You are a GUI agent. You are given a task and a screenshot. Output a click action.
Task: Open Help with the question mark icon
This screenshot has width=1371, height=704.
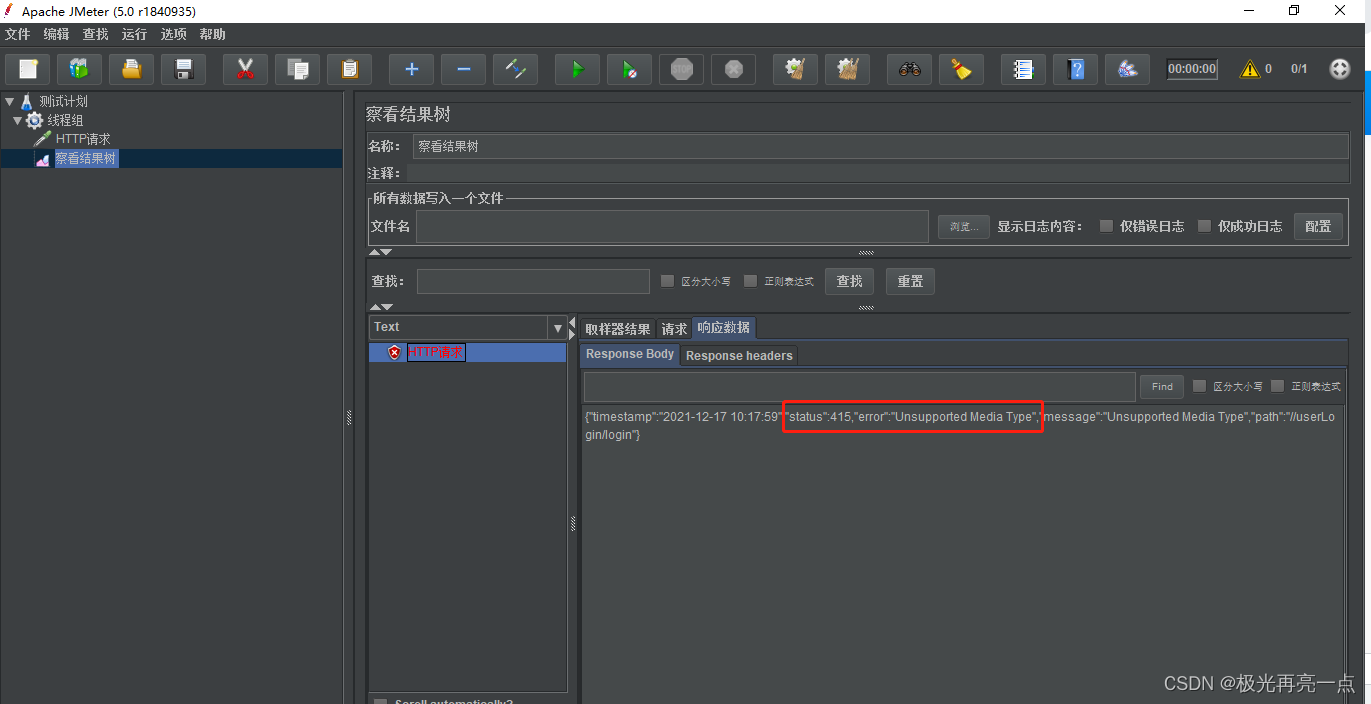tap(1075, 69)
